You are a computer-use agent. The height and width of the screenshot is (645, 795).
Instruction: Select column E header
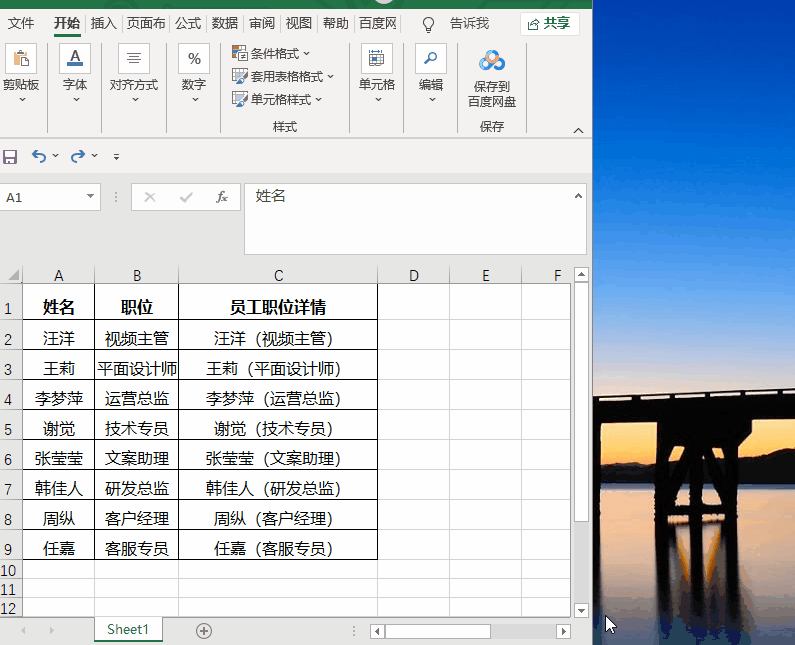pyautogui.click(x=486, y=275)
